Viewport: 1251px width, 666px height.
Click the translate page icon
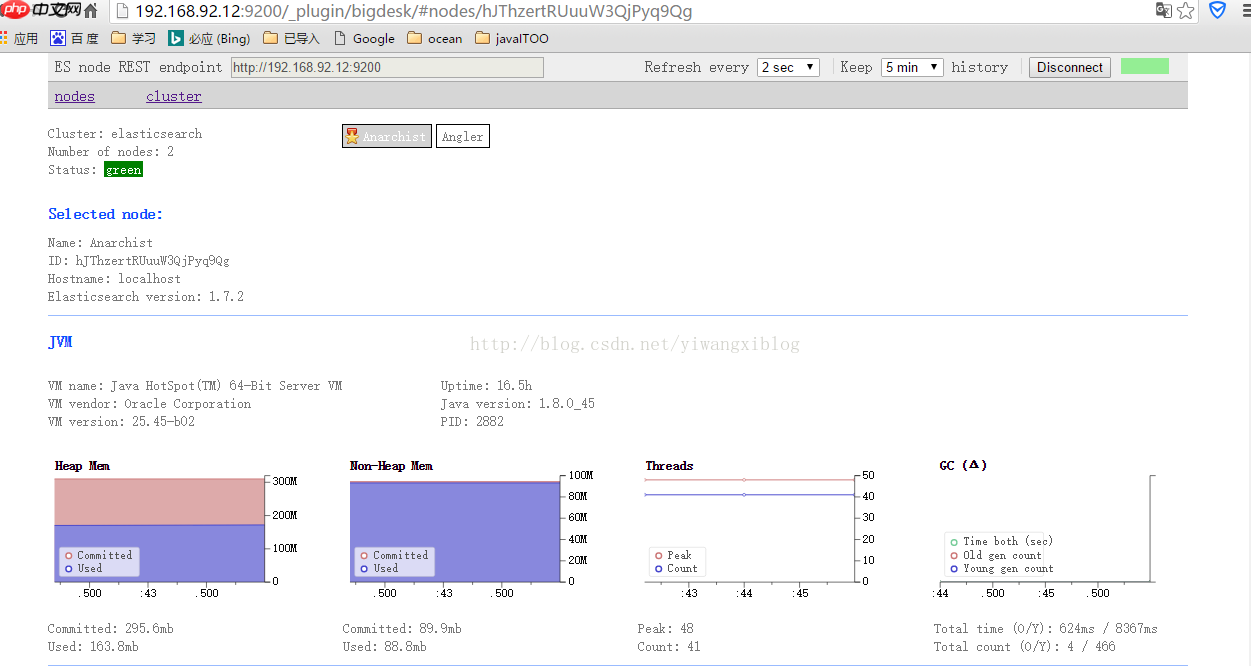(1163, 11)
